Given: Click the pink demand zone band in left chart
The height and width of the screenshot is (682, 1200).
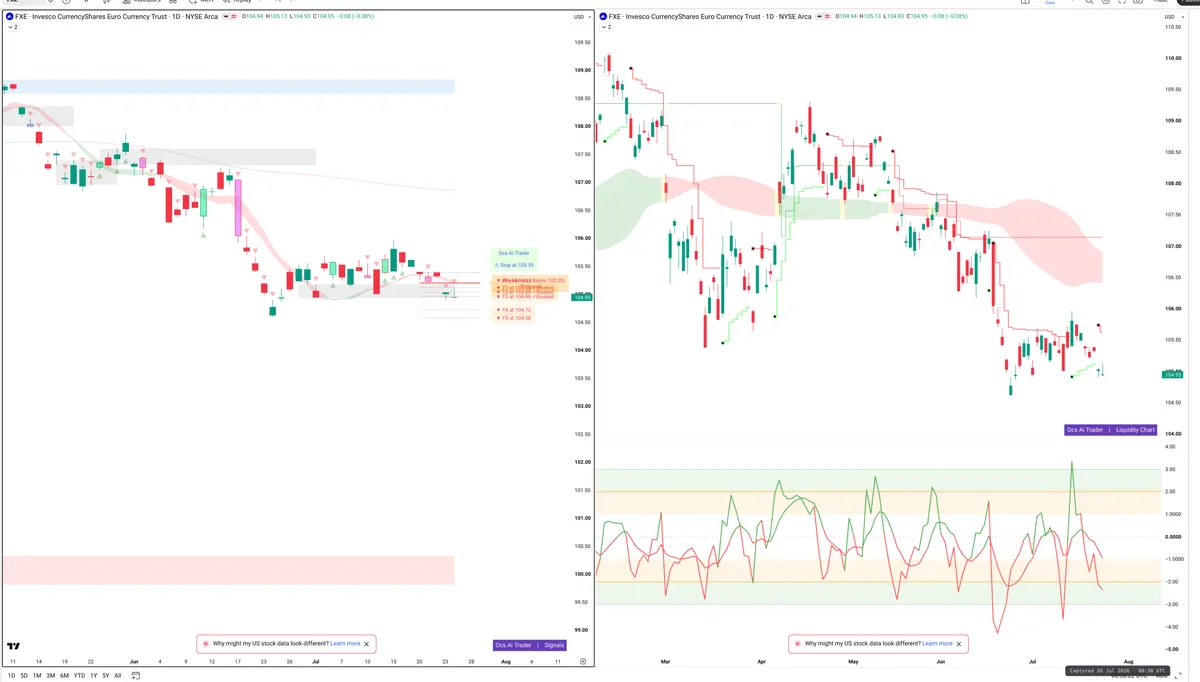Looking at the screenshot, I should [229, 570].
